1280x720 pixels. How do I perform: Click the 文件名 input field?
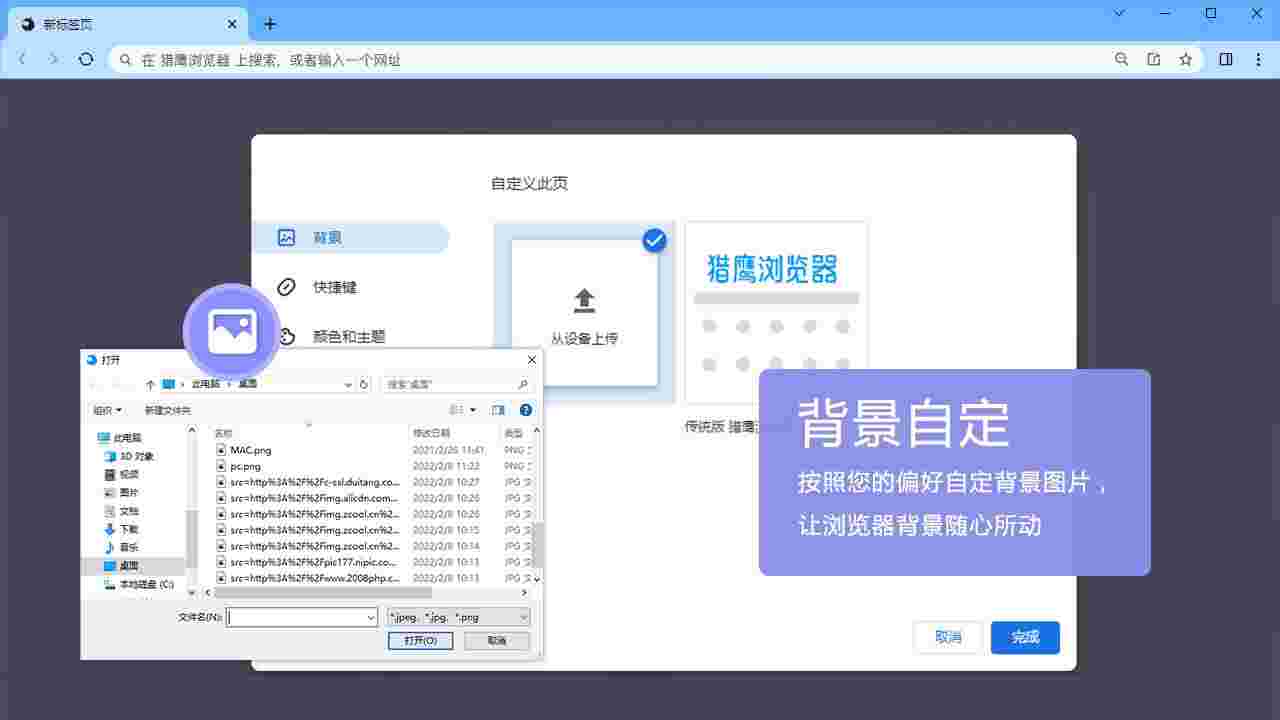pyautogui.click(x=300, y=617)
